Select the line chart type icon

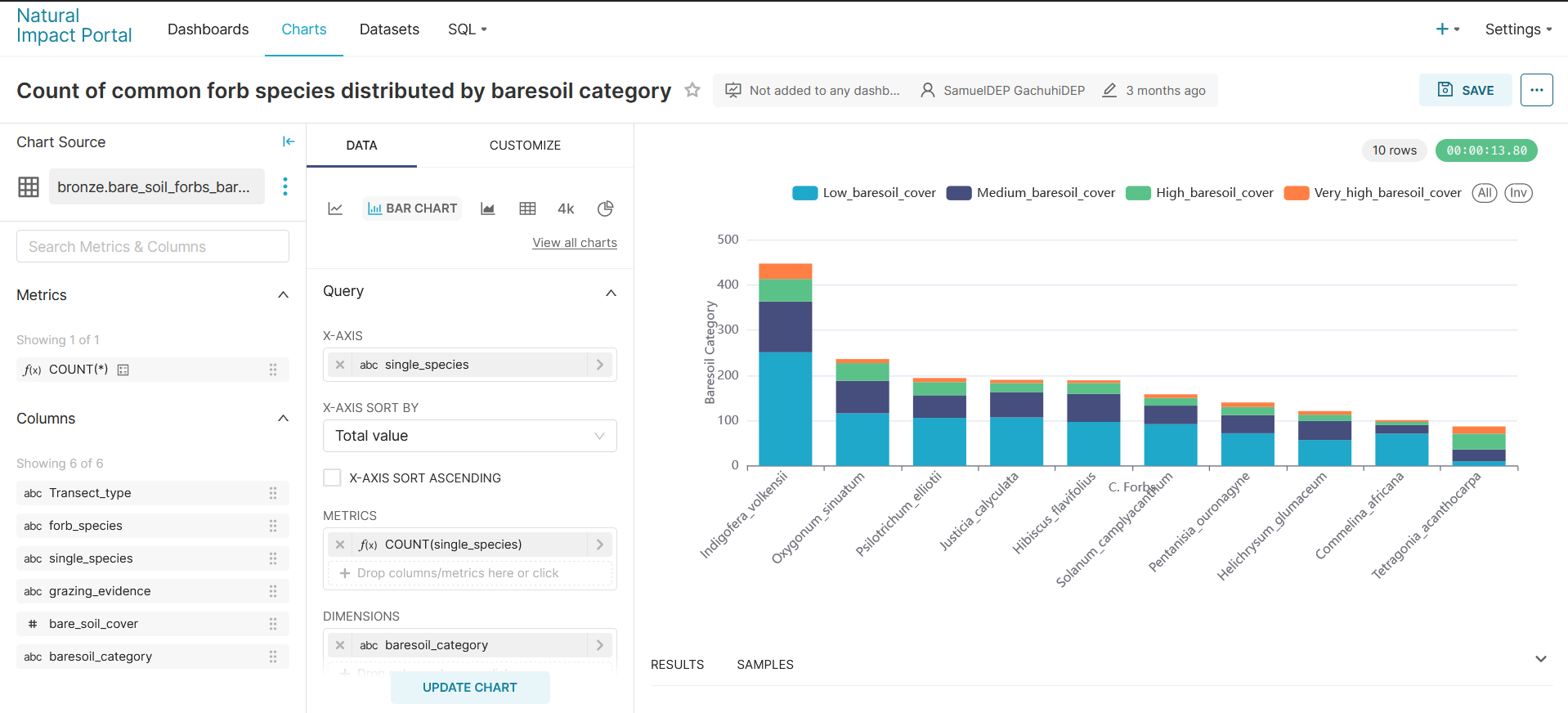coord(335,209)
